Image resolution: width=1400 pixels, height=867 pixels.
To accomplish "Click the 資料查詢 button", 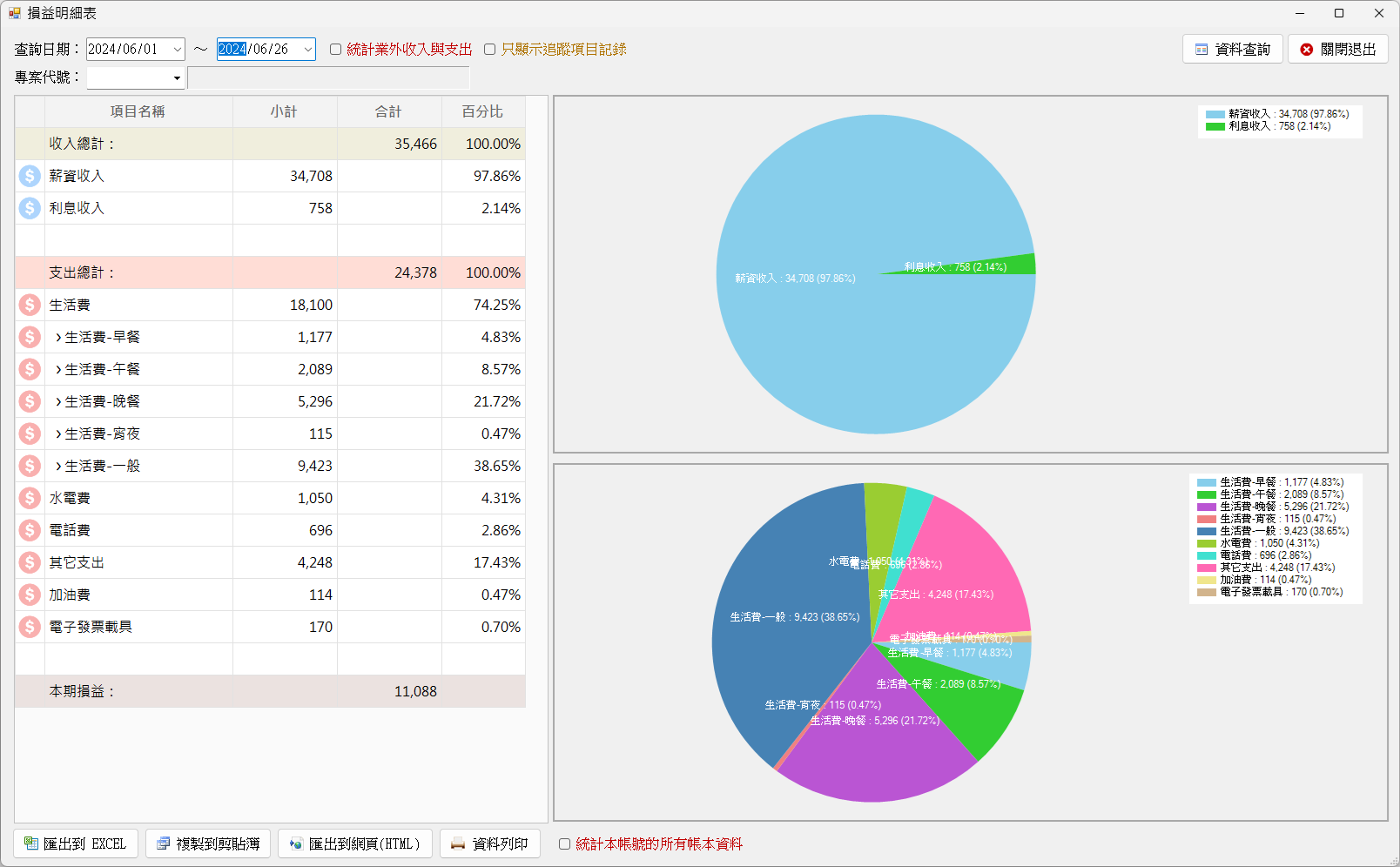I will [x=1233, y=50].
